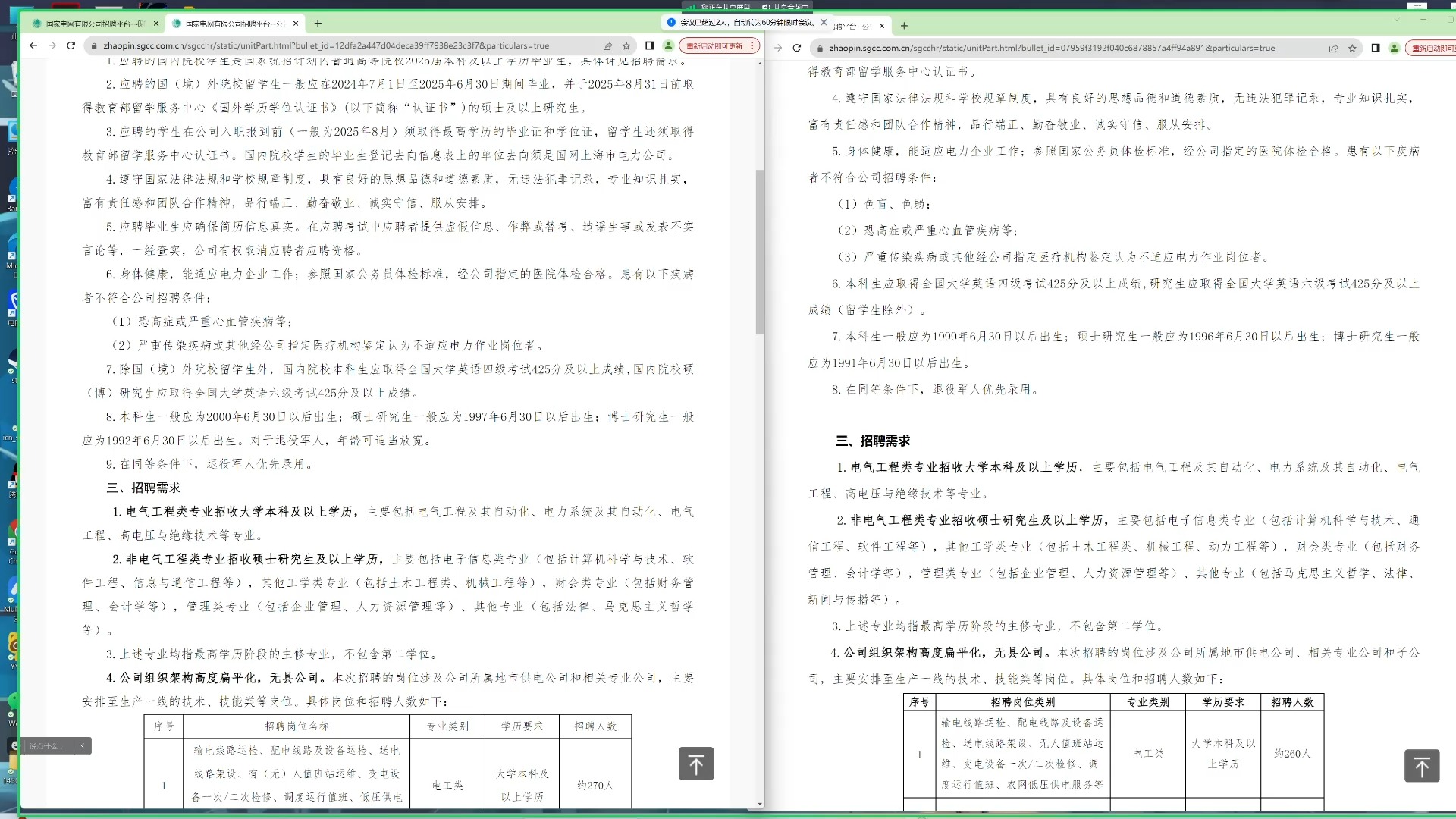Bookmark the page in right browser window
Screen dimensions: 1456x819
1352,48
